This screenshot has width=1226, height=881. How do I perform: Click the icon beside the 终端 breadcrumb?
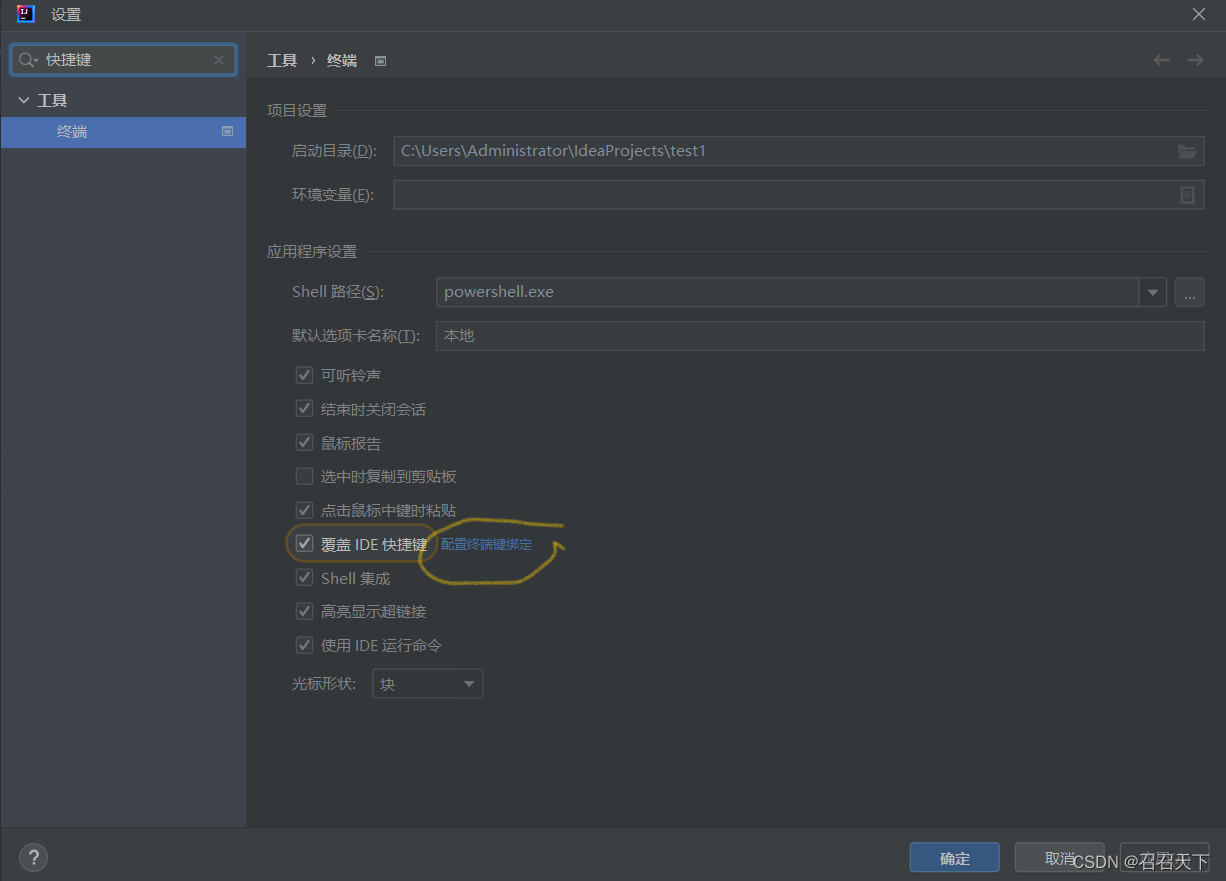click(380, 60)
